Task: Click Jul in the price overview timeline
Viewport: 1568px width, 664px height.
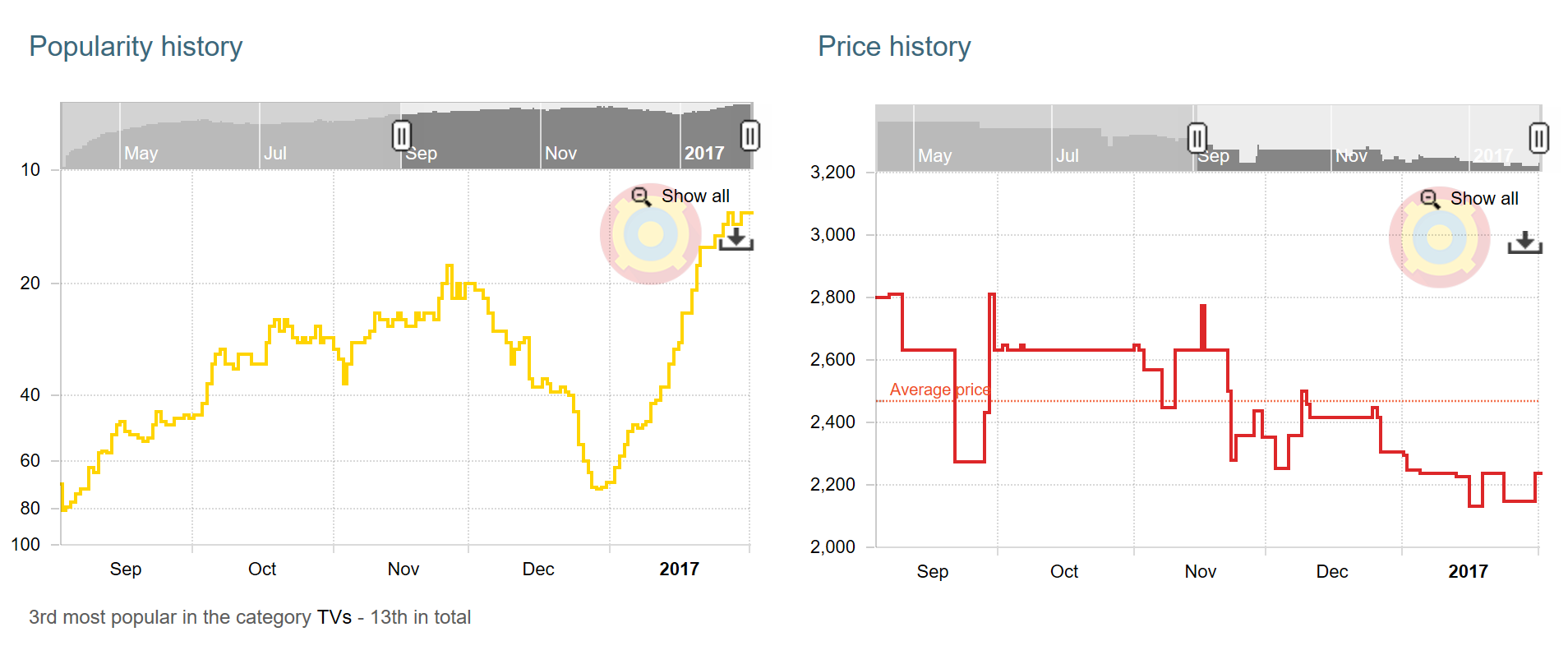Action: pos(1068,156)
